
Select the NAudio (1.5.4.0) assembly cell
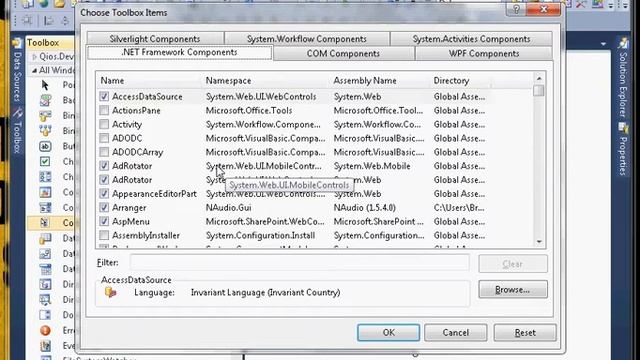[x=364, y=207]
